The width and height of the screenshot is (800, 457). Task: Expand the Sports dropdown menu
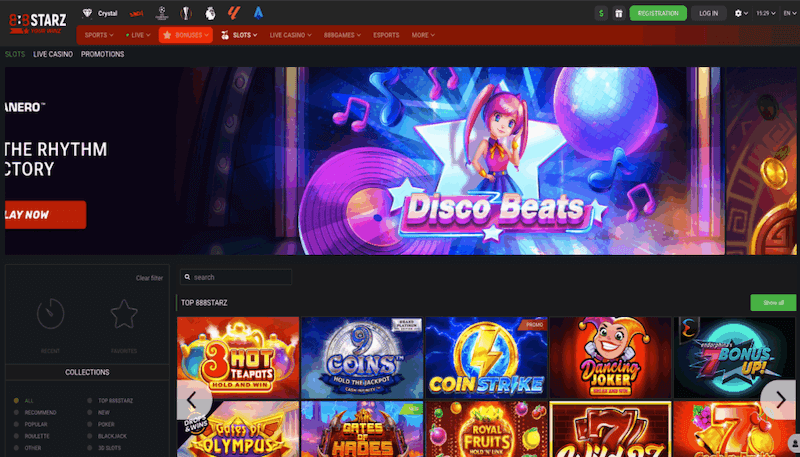98,35
